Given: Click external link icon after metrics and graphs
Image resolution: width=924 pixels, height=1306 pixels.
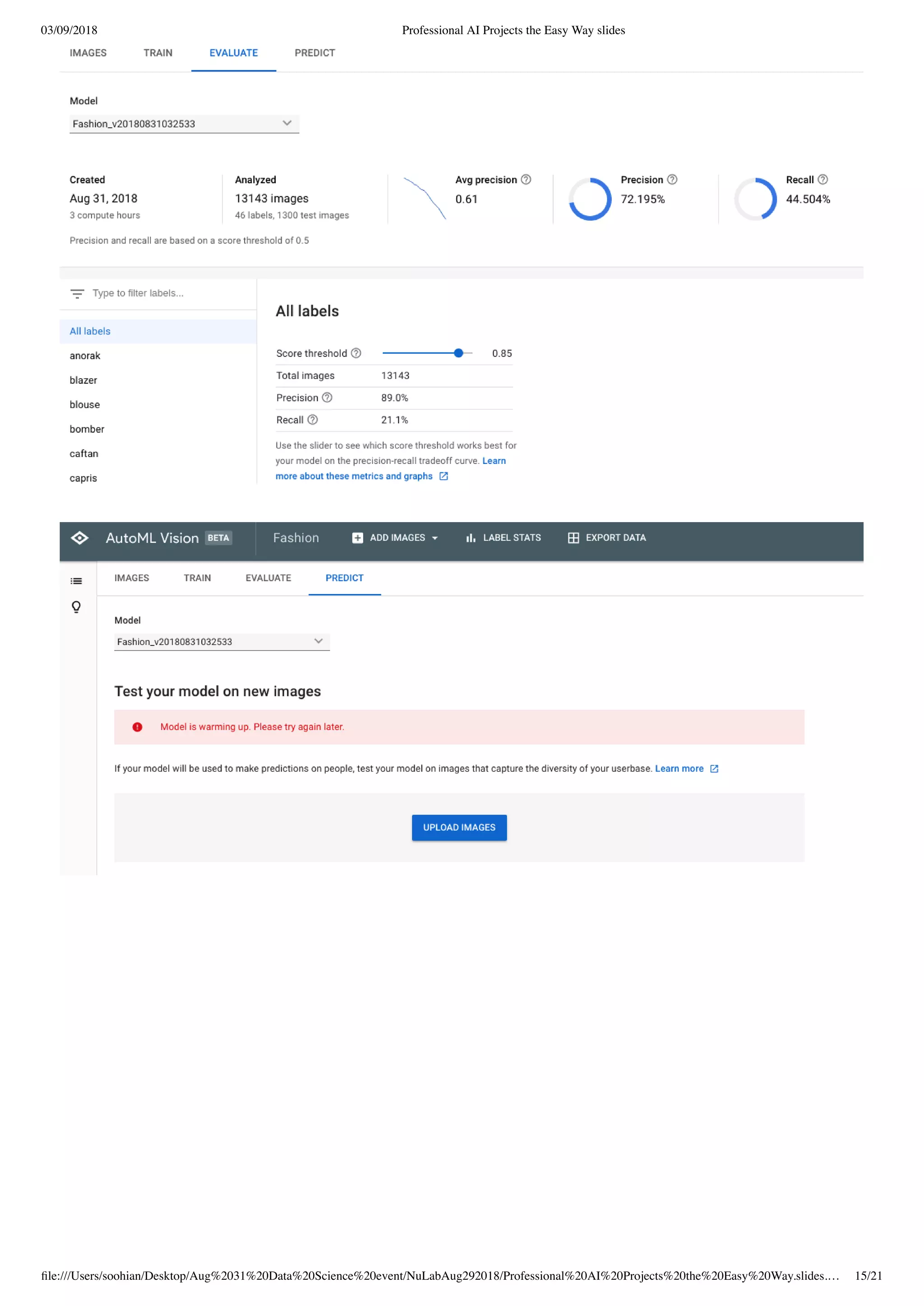Looking at the screenshot, I should pyautogui.click(x=444, y=476).
